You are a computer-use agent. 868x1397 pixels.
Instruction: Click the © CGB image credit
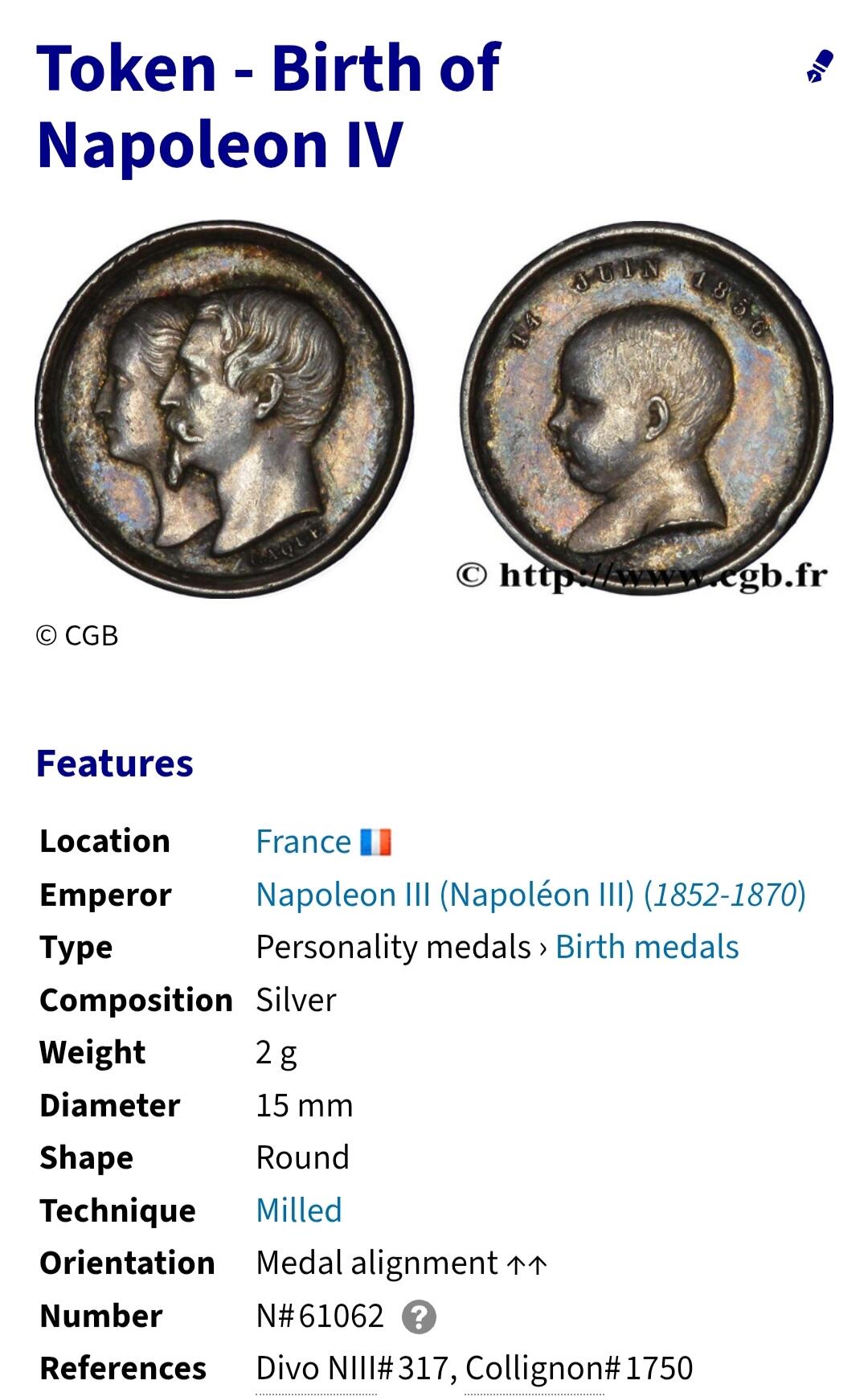(x=77, y=636)
